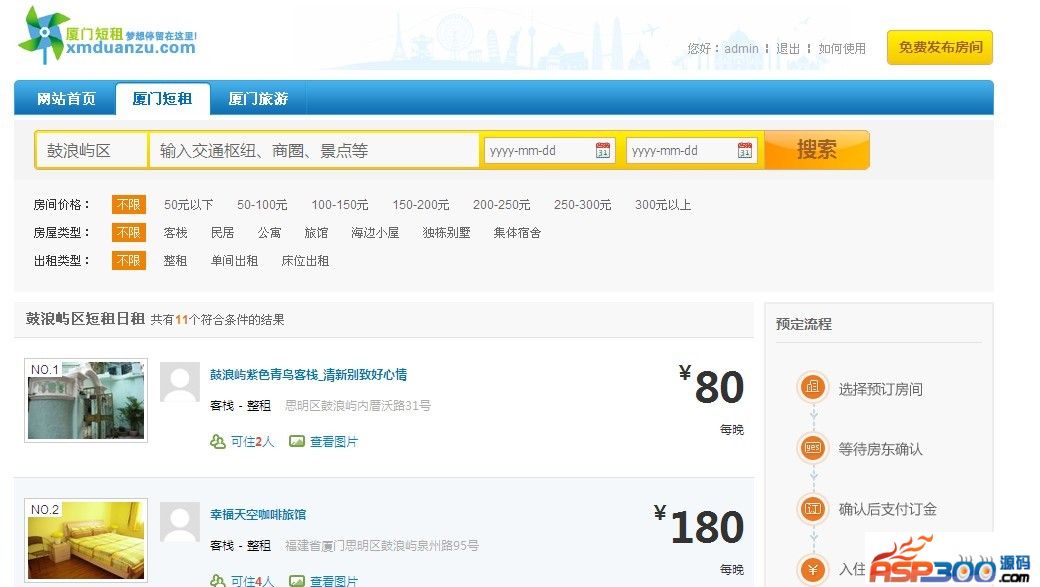Screen dimensions: 1040x587
Task: Click the 等待房东确认 step icon
Action: [812, 448]
